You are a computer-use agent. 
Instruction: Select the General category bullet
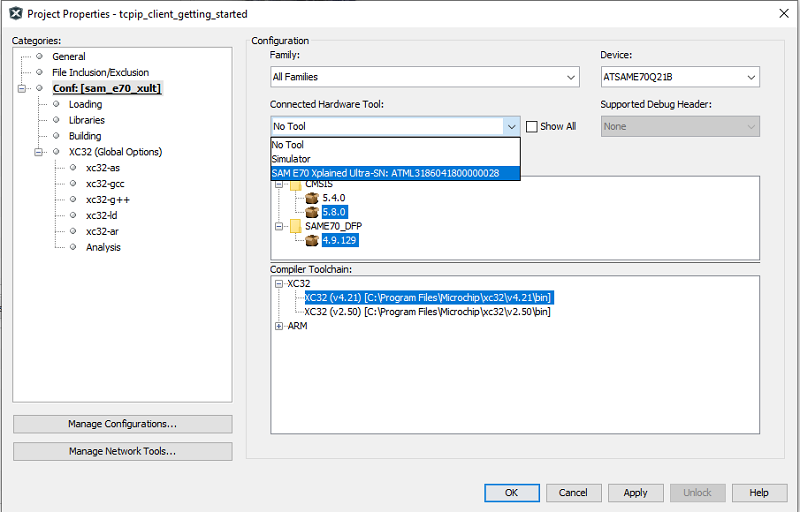click(x=39, y=57)
